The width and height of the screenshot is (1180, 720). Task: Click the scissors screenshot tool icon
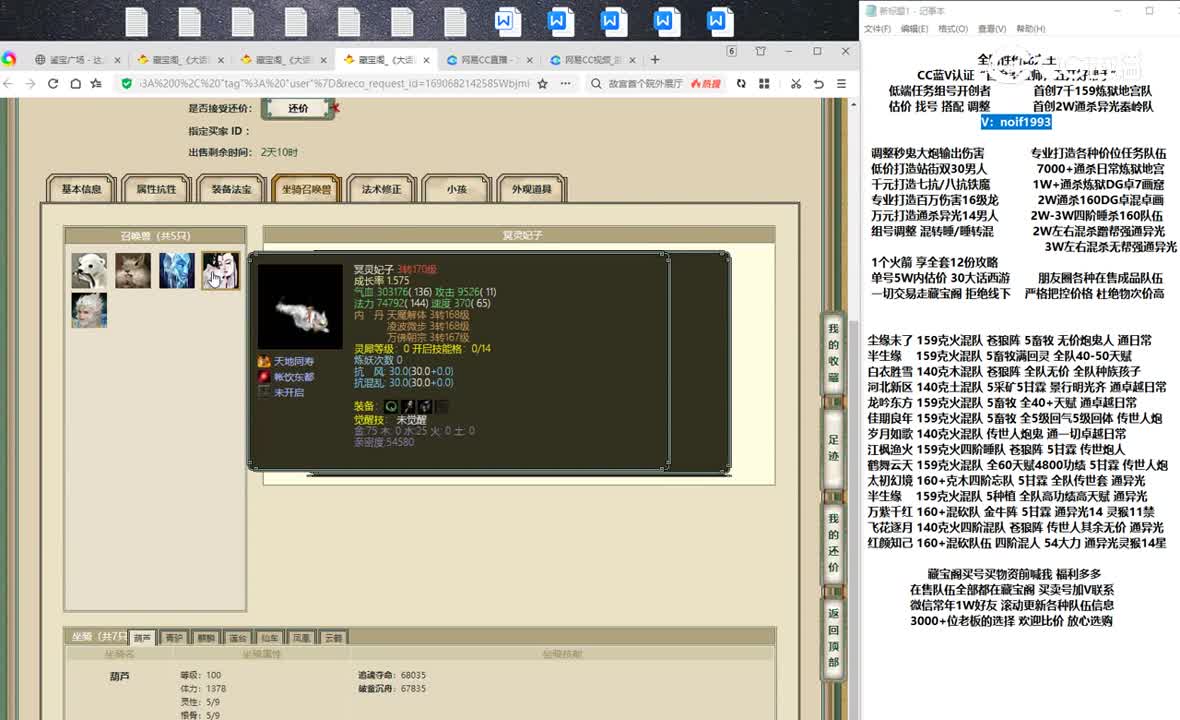(x=795, y=84)
